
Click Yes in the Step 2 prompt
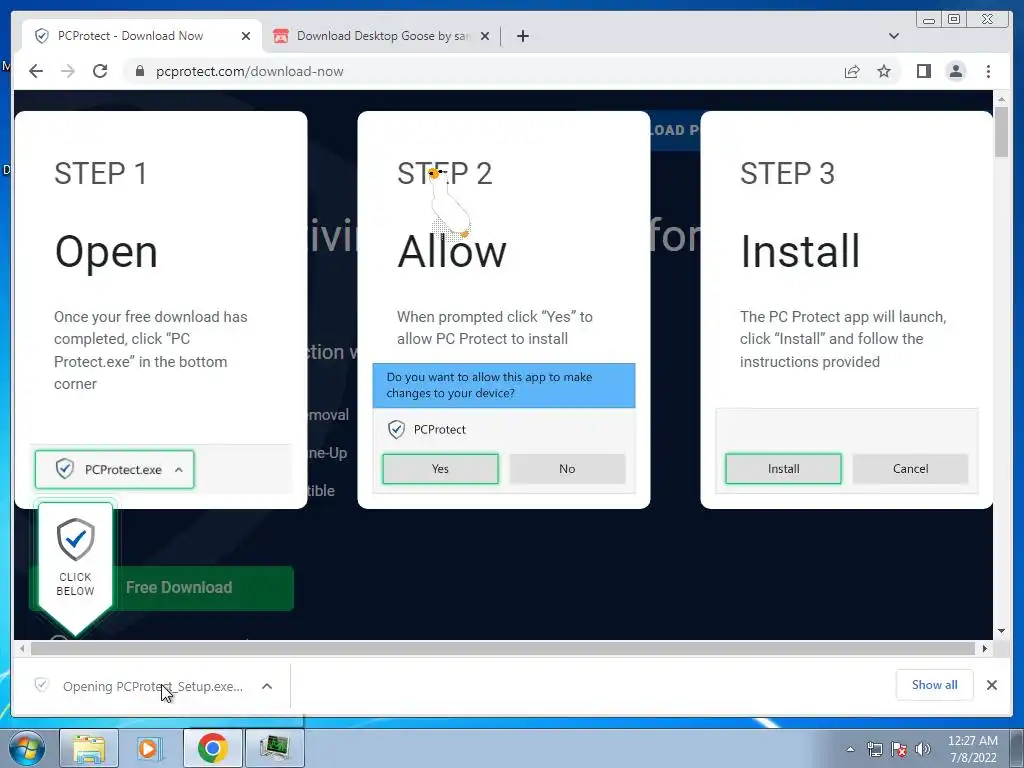[x=440, y=469]
